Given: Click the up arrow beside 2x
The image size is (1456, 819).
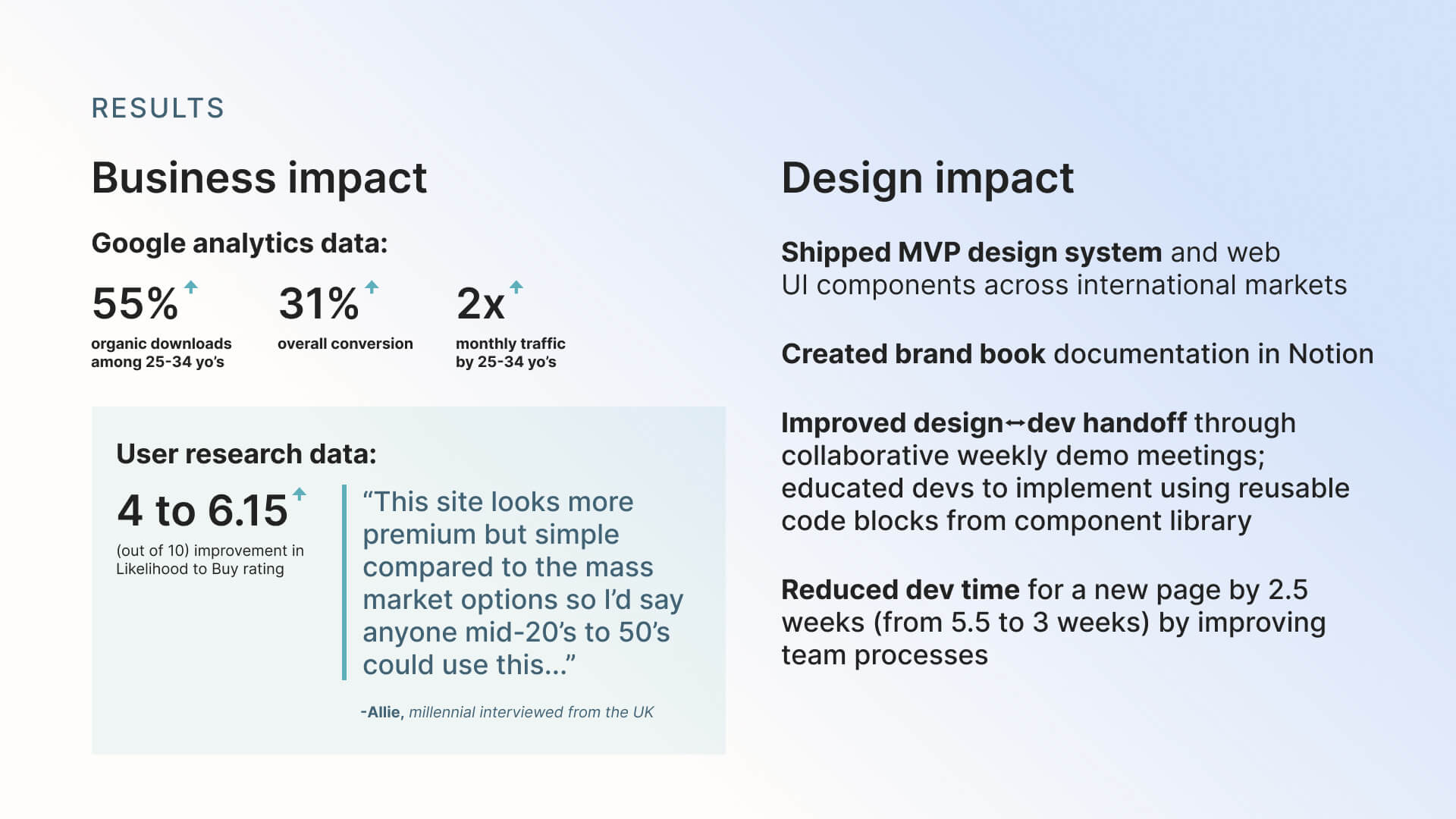Looking at the screenshot, I should click(516, 287).
